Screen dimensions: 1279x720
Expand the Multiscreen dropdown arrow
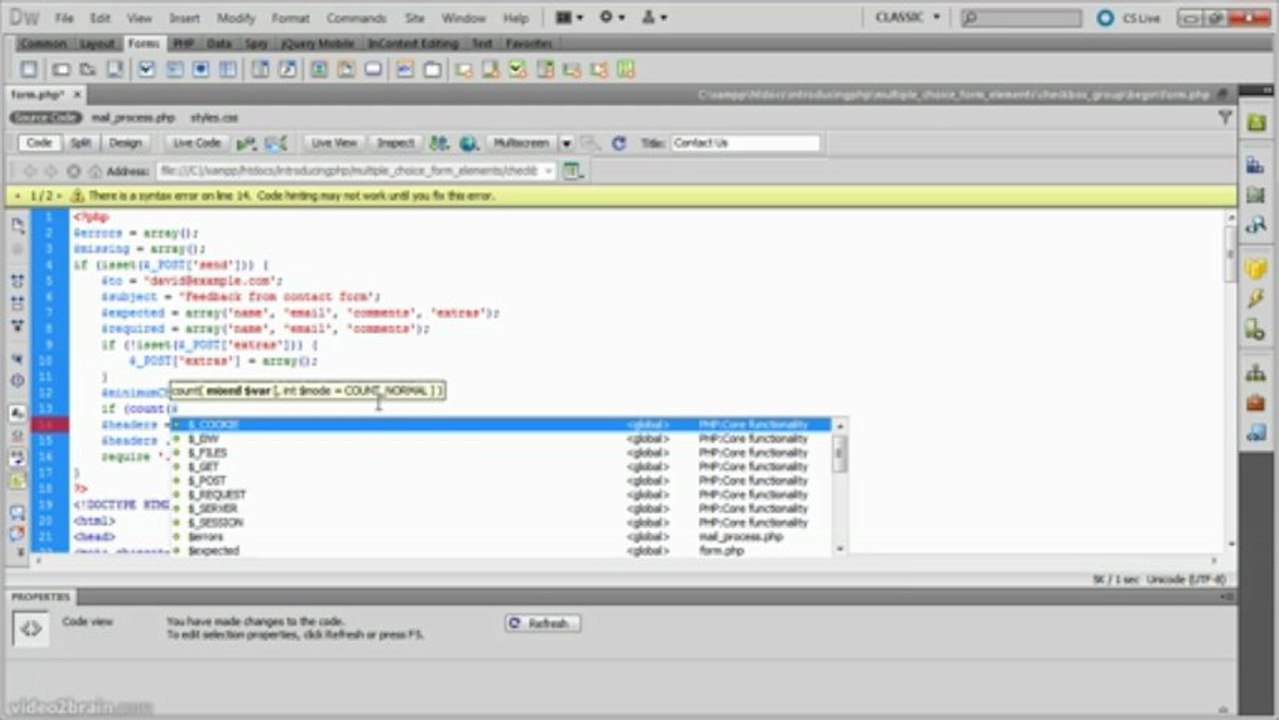point(566,143)
